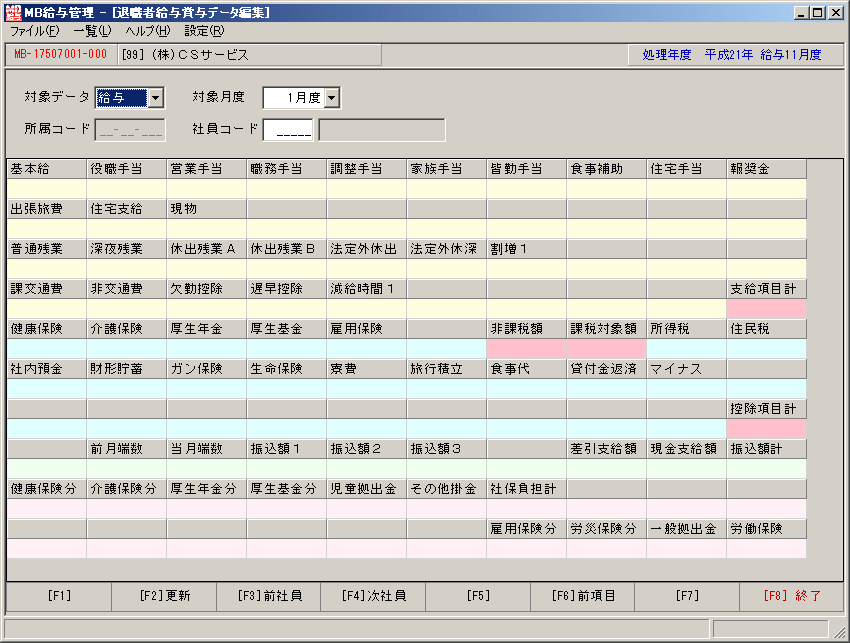Click the [F6]前項目 button
This screenshot has width=850, height=643.
[x=583, y=596]
